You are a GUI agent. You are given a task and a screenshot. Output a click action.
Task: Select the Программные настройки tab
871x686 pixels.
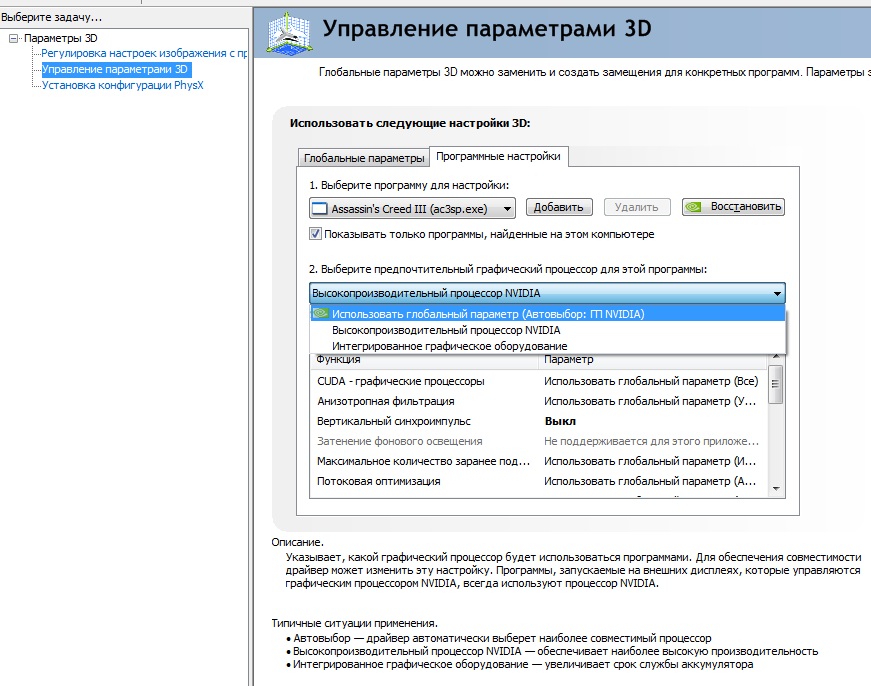click(x=498, y=156)
